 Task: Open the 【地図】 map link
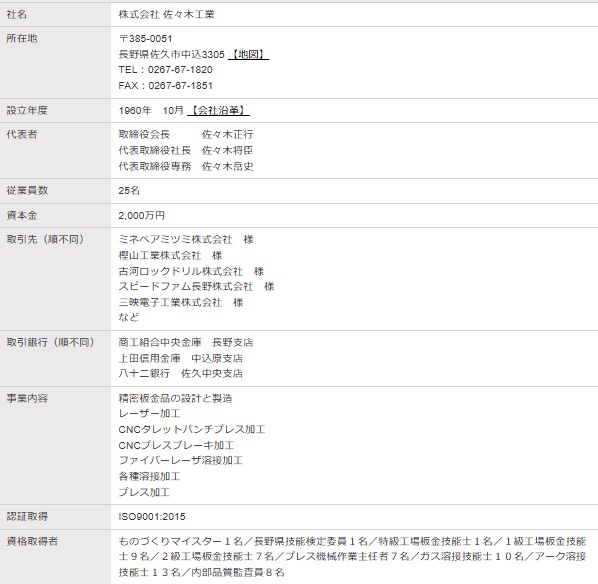point(248,55)
